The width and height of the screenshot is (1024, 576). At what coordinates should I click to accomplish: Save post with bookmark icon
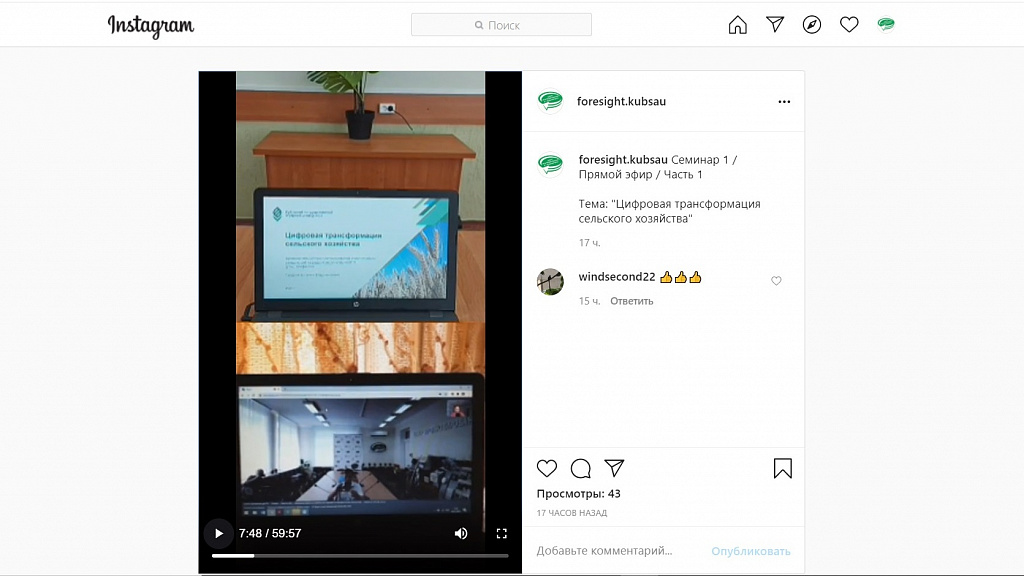[782, 468]
